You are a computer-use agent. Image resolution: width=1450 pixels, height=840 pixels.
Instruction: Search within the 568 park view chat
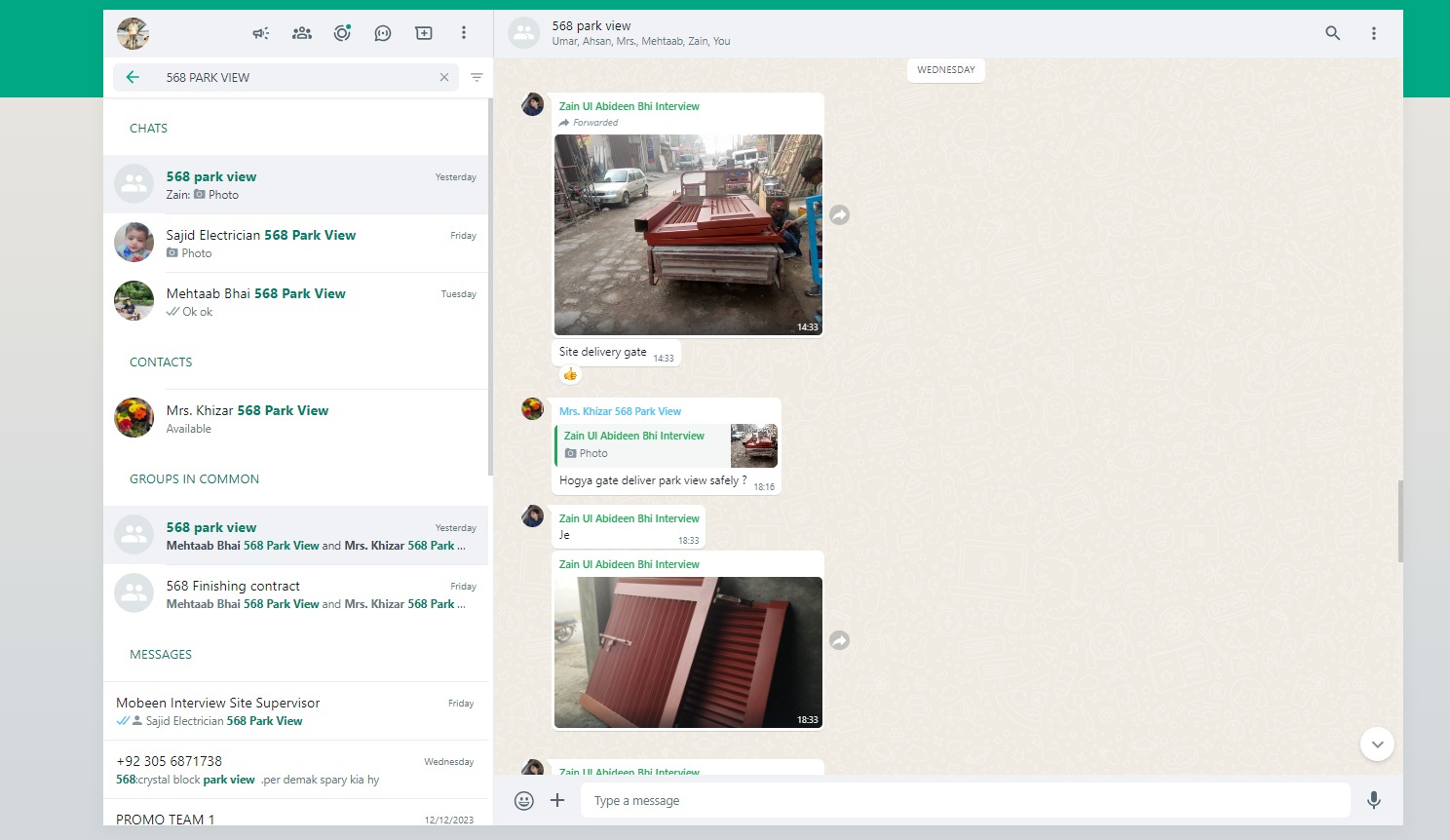[x=1333, y=33]
